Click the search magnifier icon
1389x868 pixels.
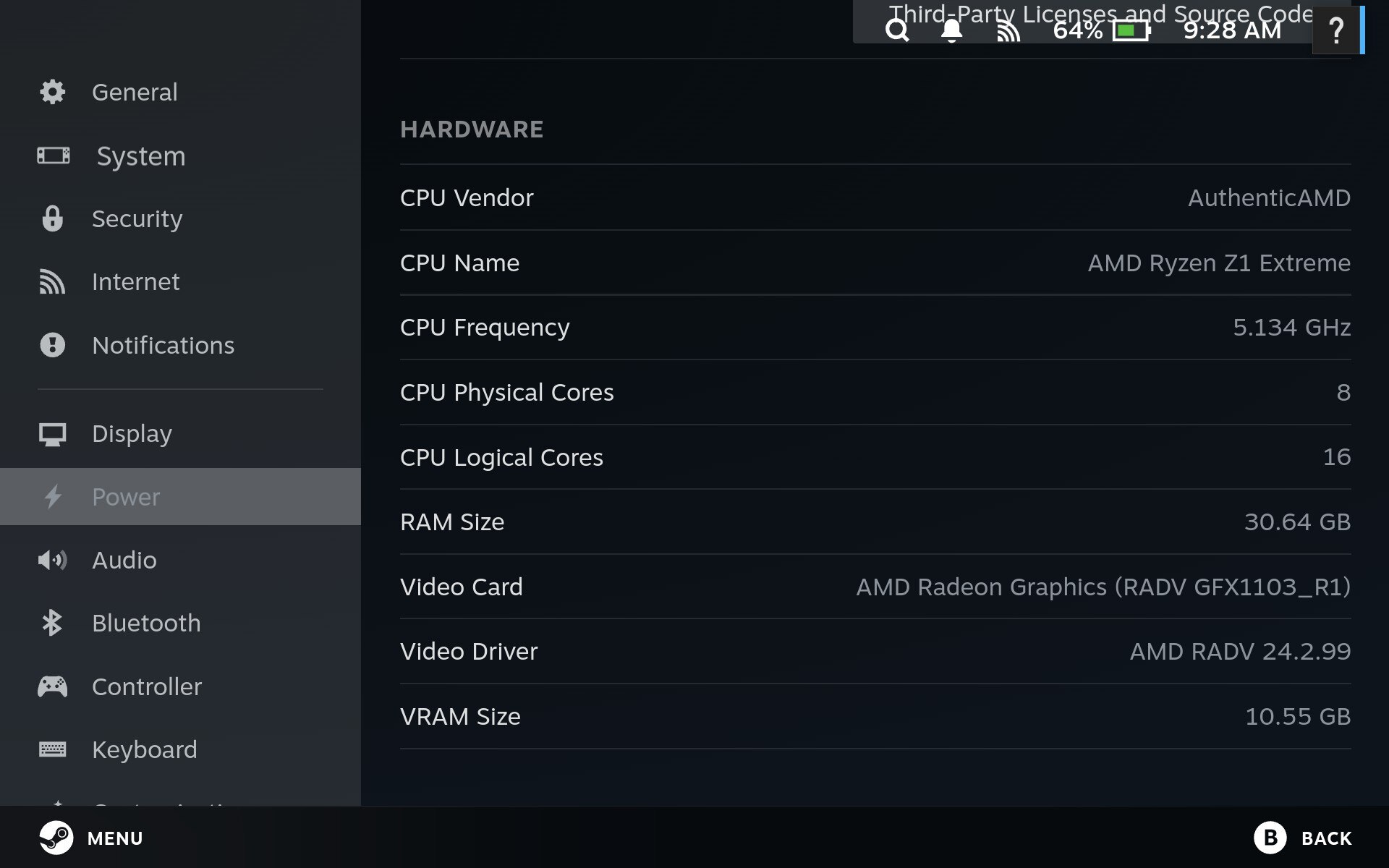point(897,30)
